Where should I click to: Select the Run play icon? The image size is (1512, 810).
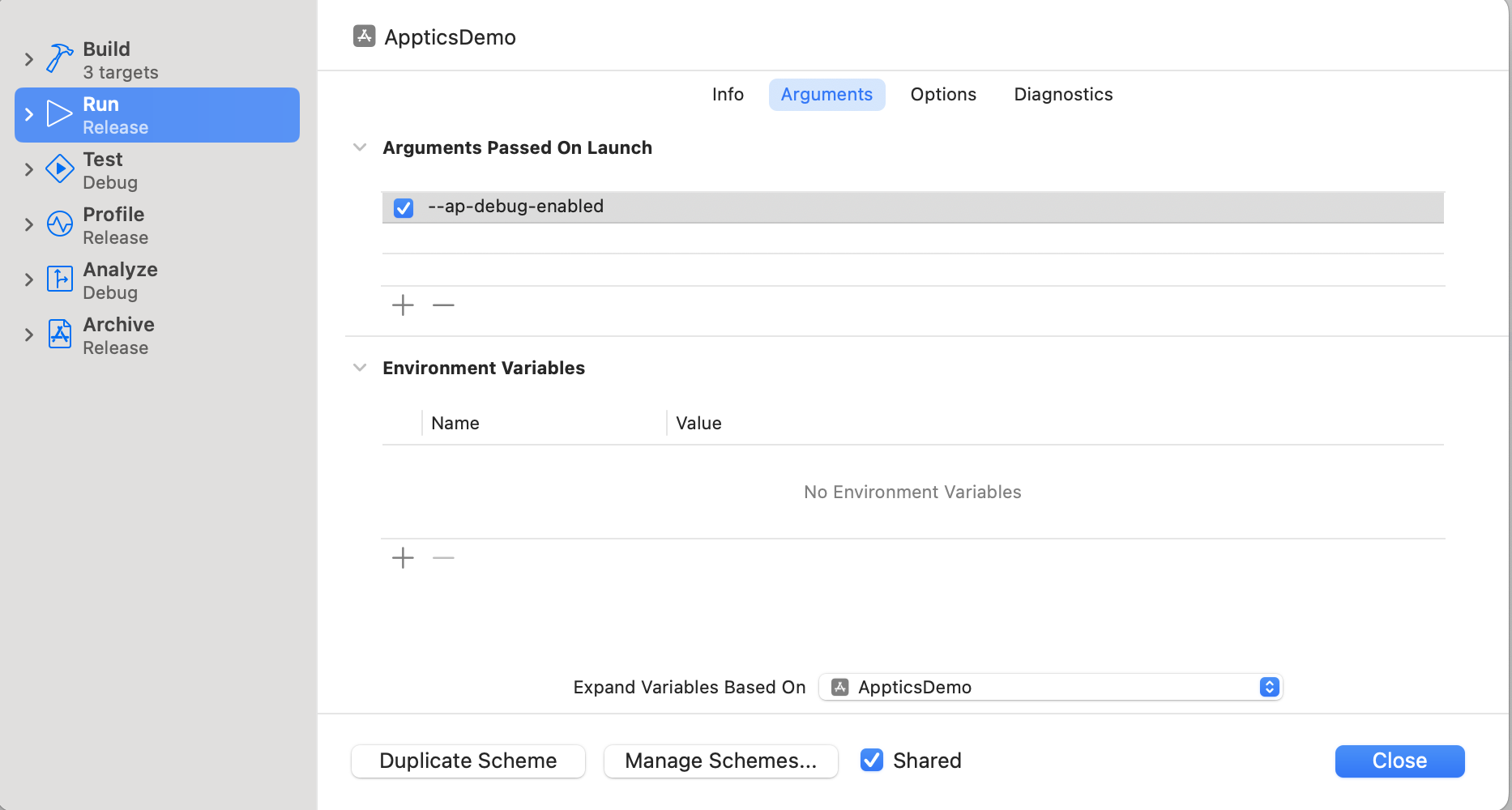point(59,114)
